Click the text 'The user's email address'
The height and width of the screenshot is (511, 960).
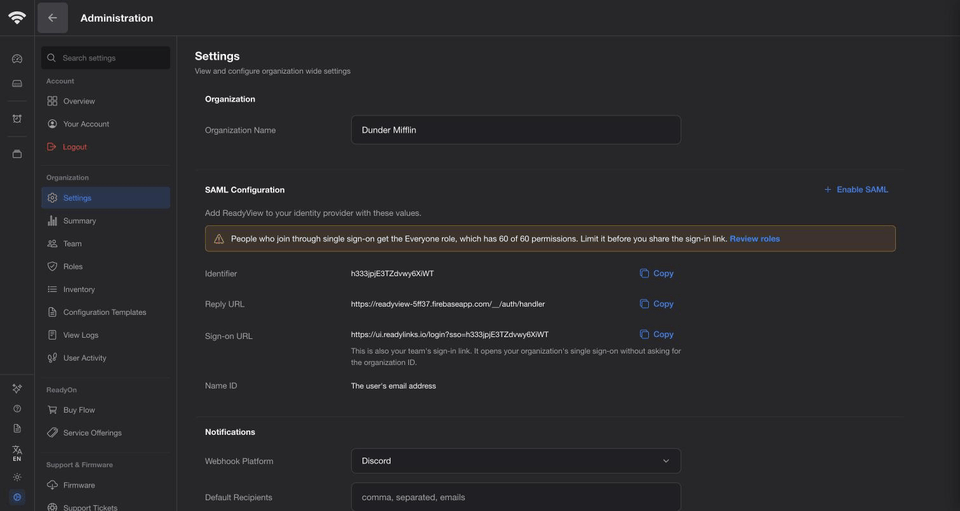pyautogui.click(x=393, y=386)
